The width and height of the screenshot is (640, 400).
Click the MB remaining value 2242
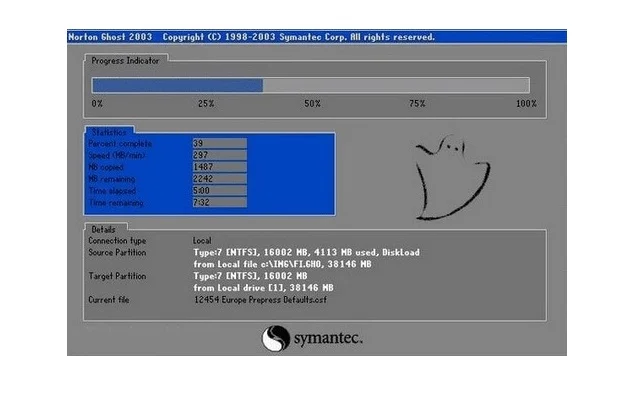pyautogui.click(x=220, y=179)
